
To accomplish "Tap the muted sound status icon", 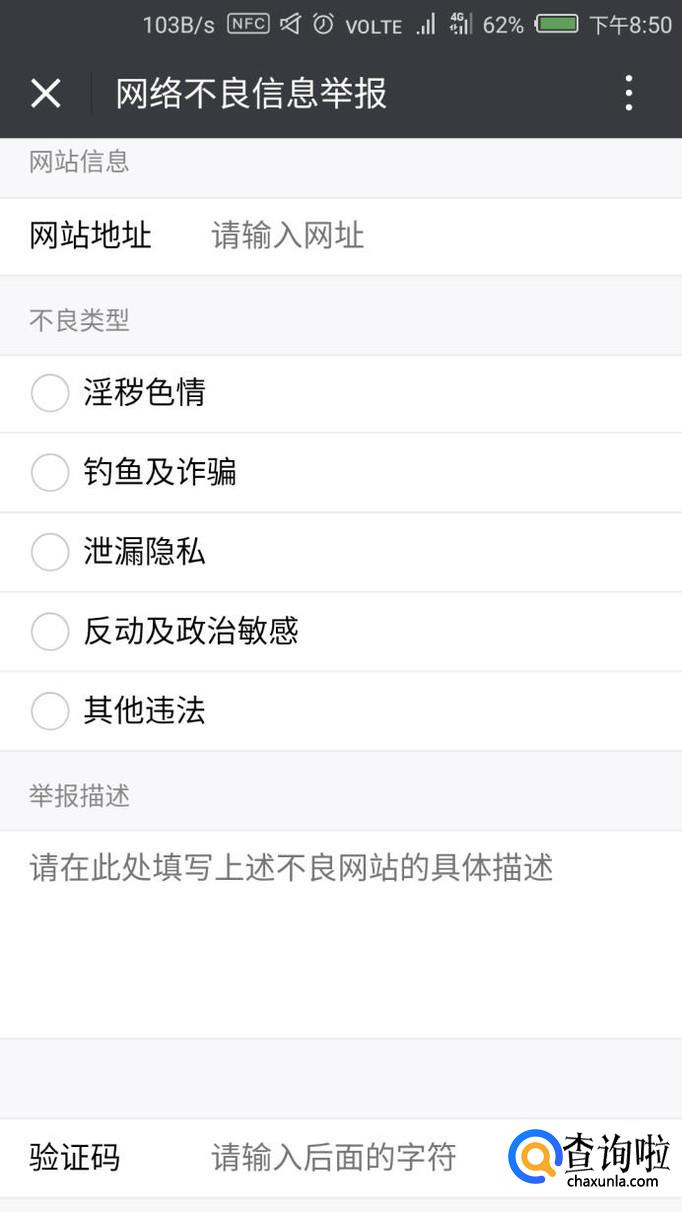I will (x=290, y=24).
